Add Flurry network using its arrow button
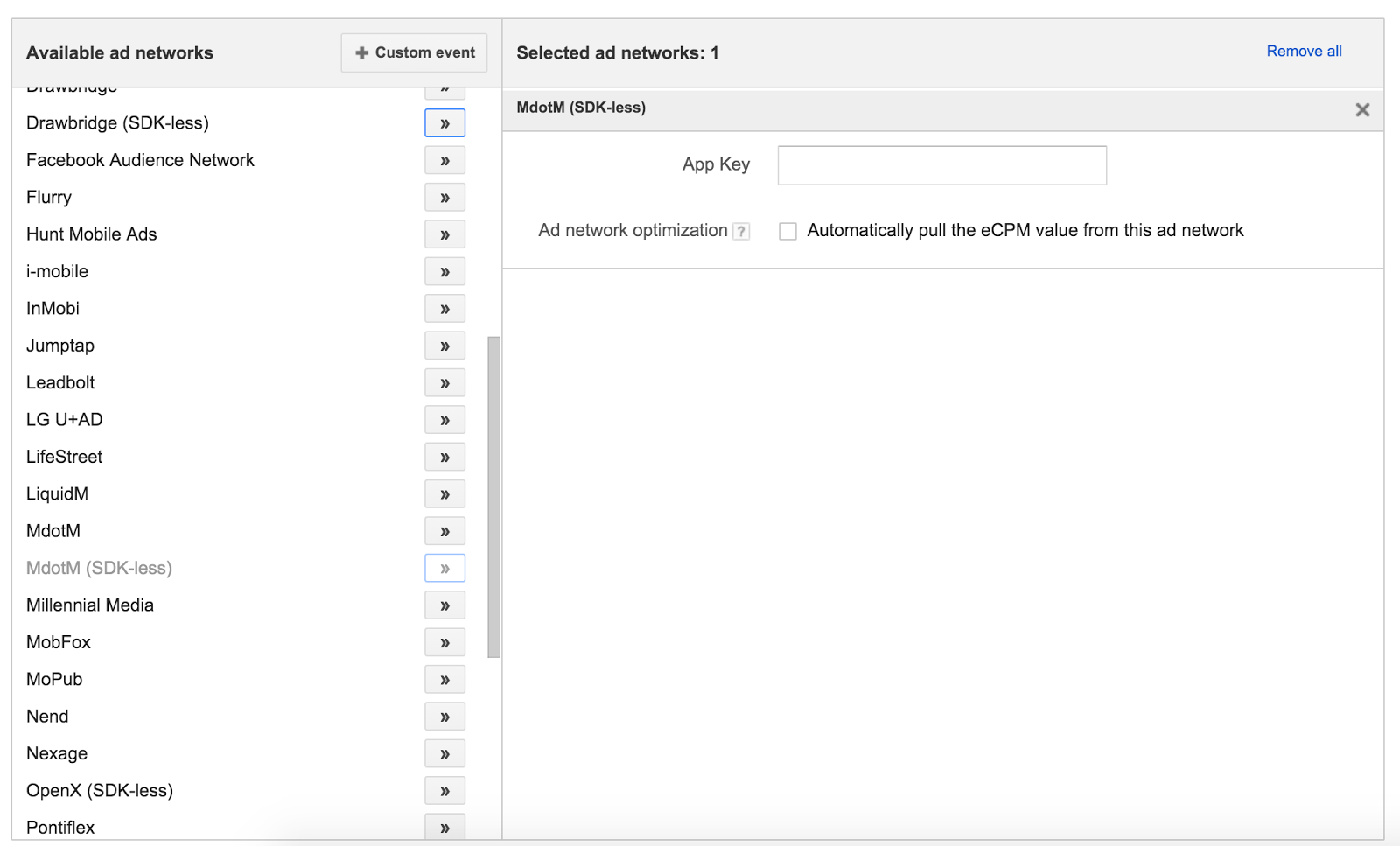This screenshot has height=846, width=1400. [444, 198]
